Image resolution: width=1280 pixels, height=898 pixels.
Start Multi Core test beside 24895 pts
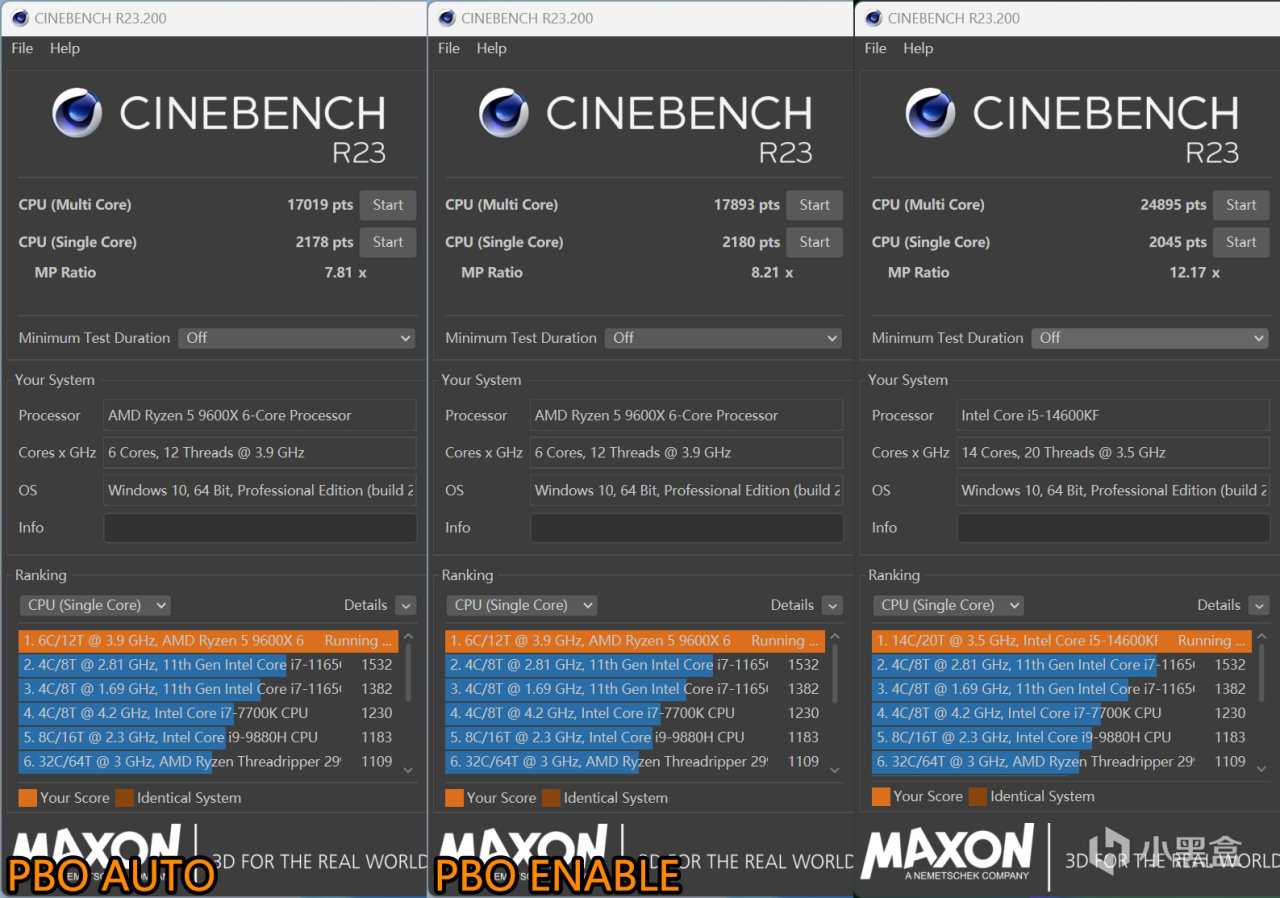[1242, 205]
